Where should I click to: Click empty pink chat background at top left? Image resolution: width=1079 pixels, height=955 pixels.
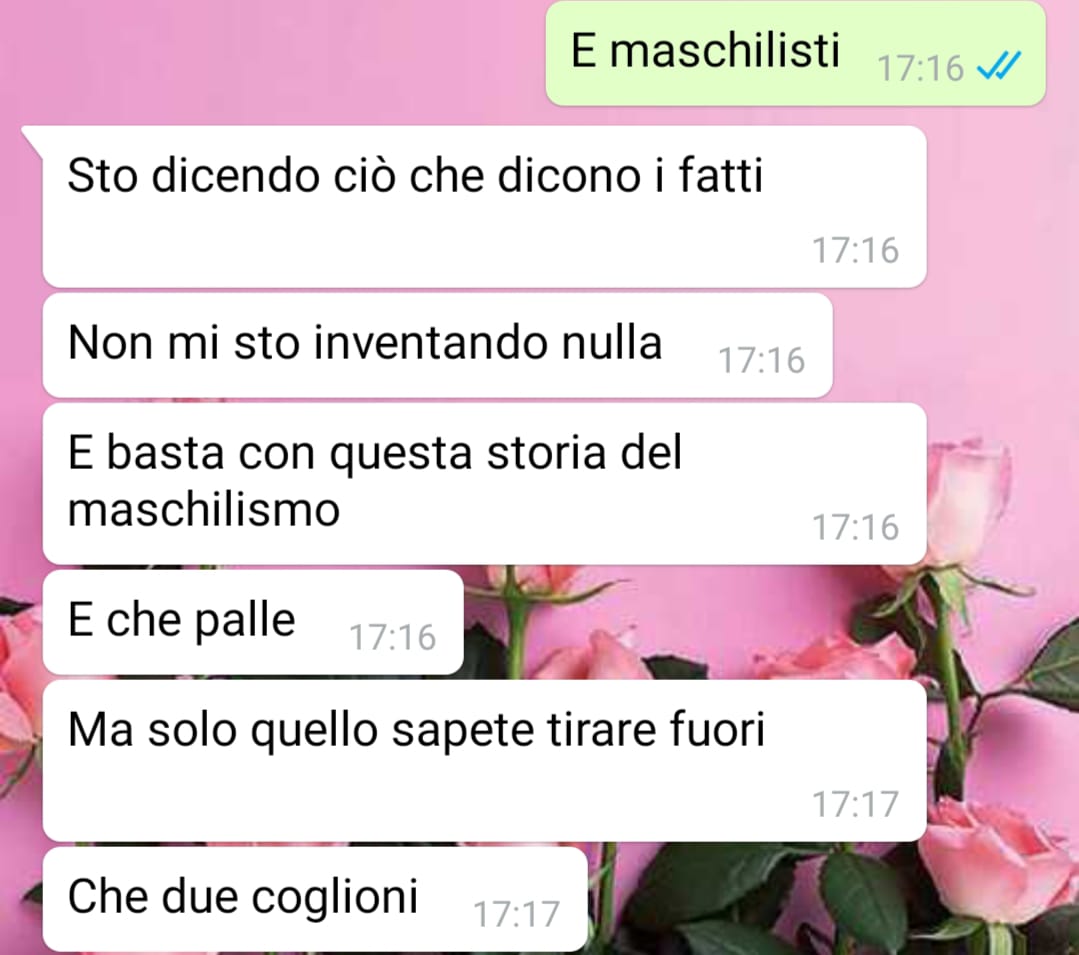pyautogui.click(x=261, y=55)
